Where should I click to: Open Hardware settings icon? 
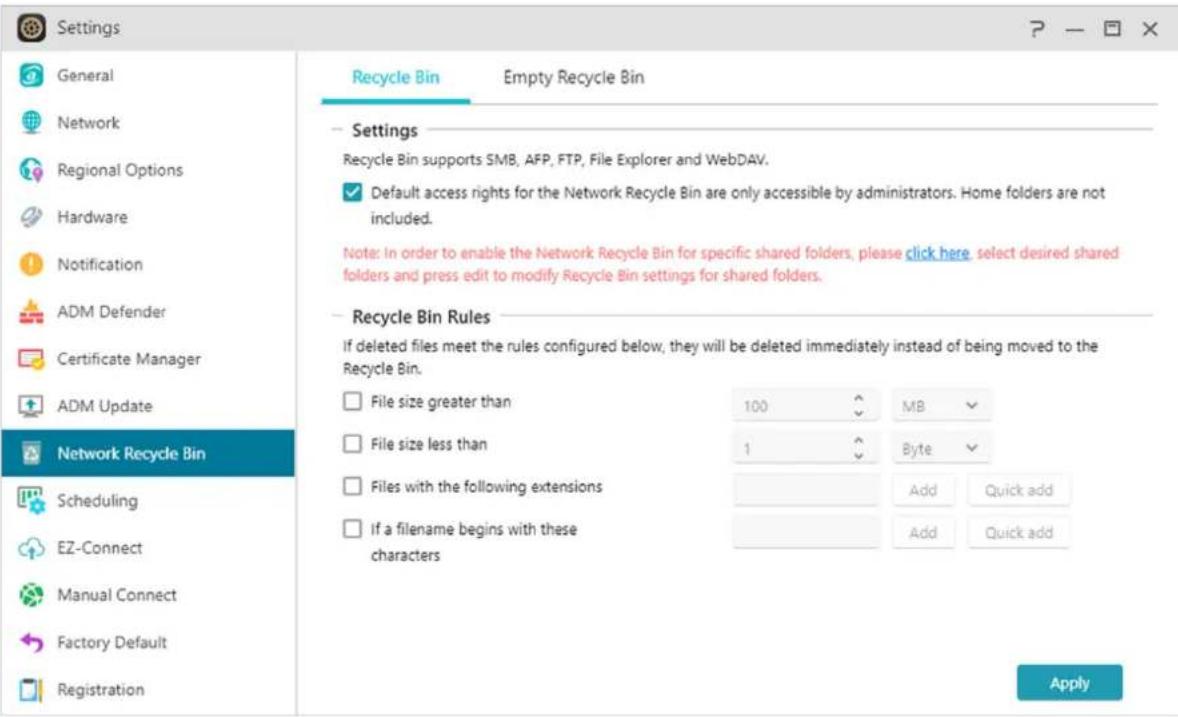point(30,217)
